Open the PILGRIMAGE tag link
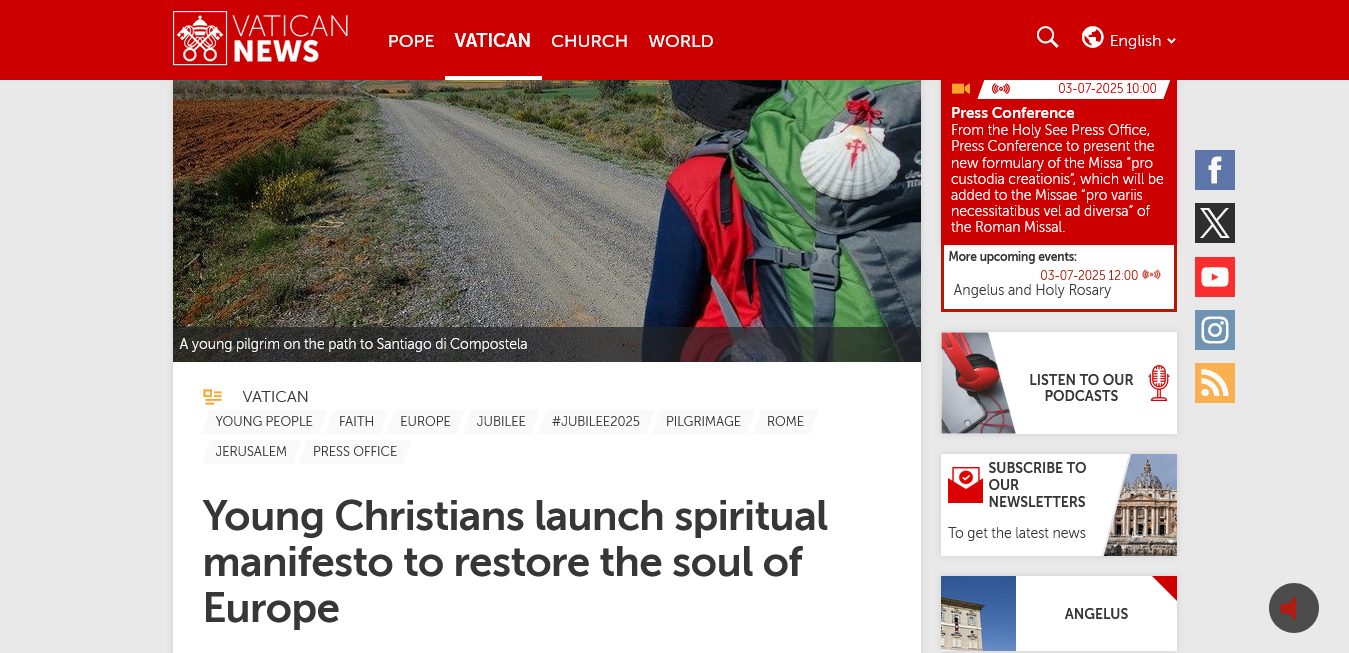This screenshot has width=1349, height=653. point(703,422)
